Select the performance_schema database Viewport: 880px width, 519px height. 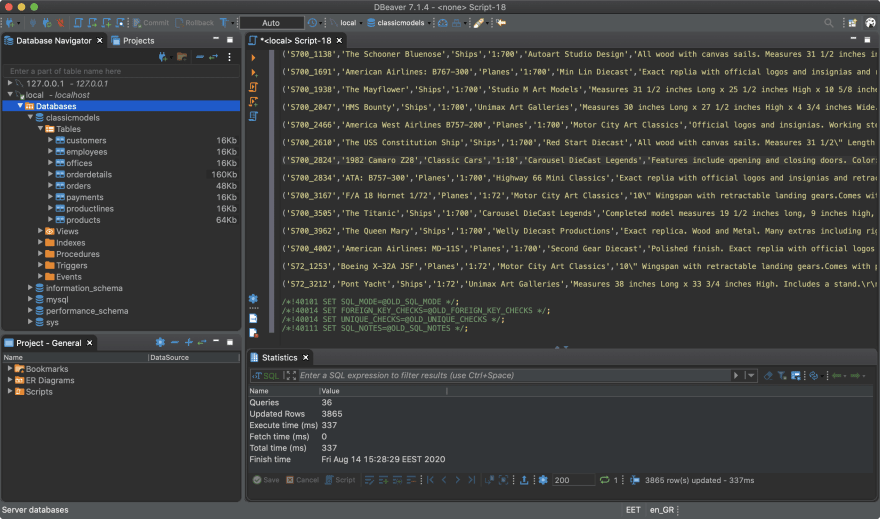click(87, 311)
